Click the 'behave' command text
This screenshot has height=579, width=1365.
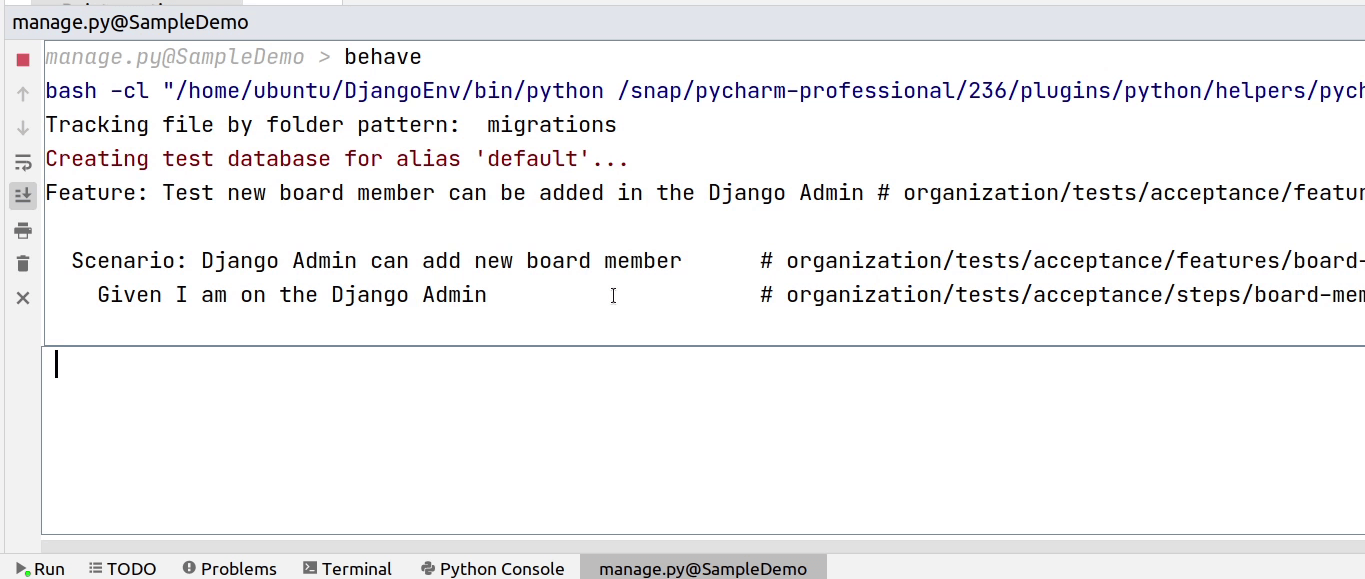383,57
